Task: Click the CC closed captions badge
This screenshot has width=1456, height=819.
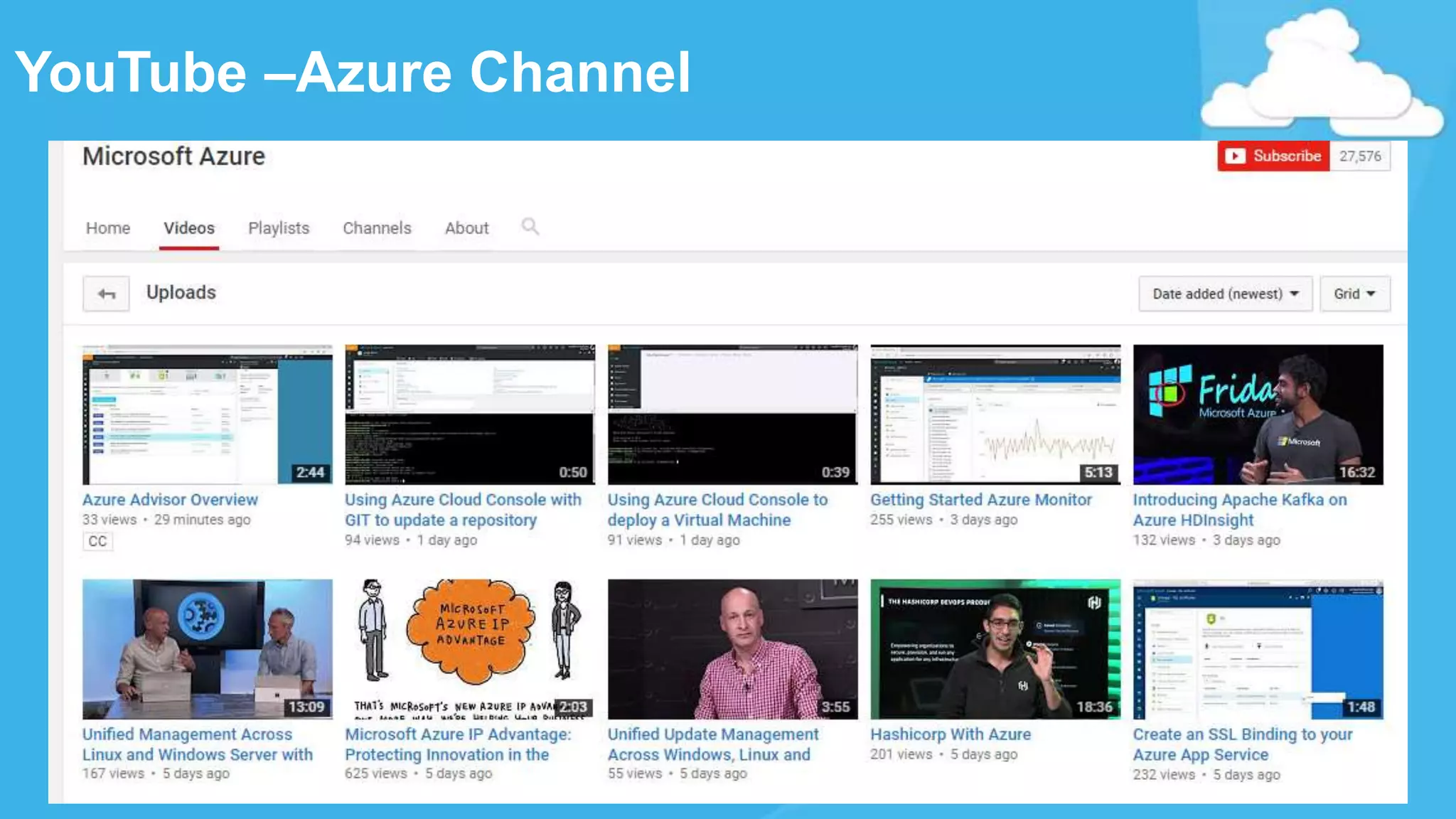Action: pyautogui.click(x=97, y=541)
